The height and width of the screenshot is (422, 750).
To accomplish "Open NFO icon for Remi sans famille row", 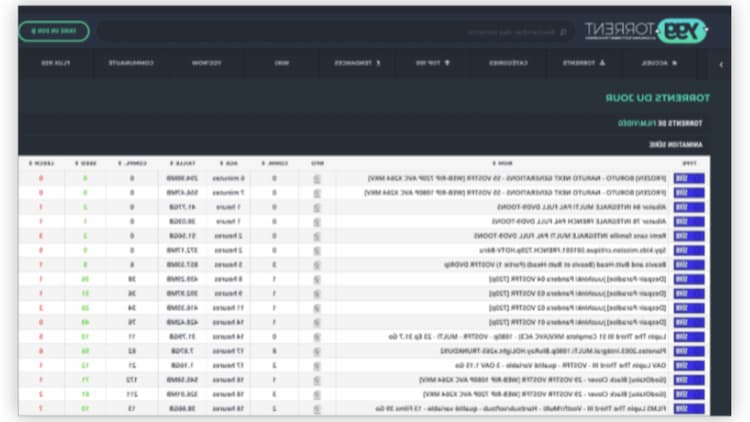I will [316, 236].
